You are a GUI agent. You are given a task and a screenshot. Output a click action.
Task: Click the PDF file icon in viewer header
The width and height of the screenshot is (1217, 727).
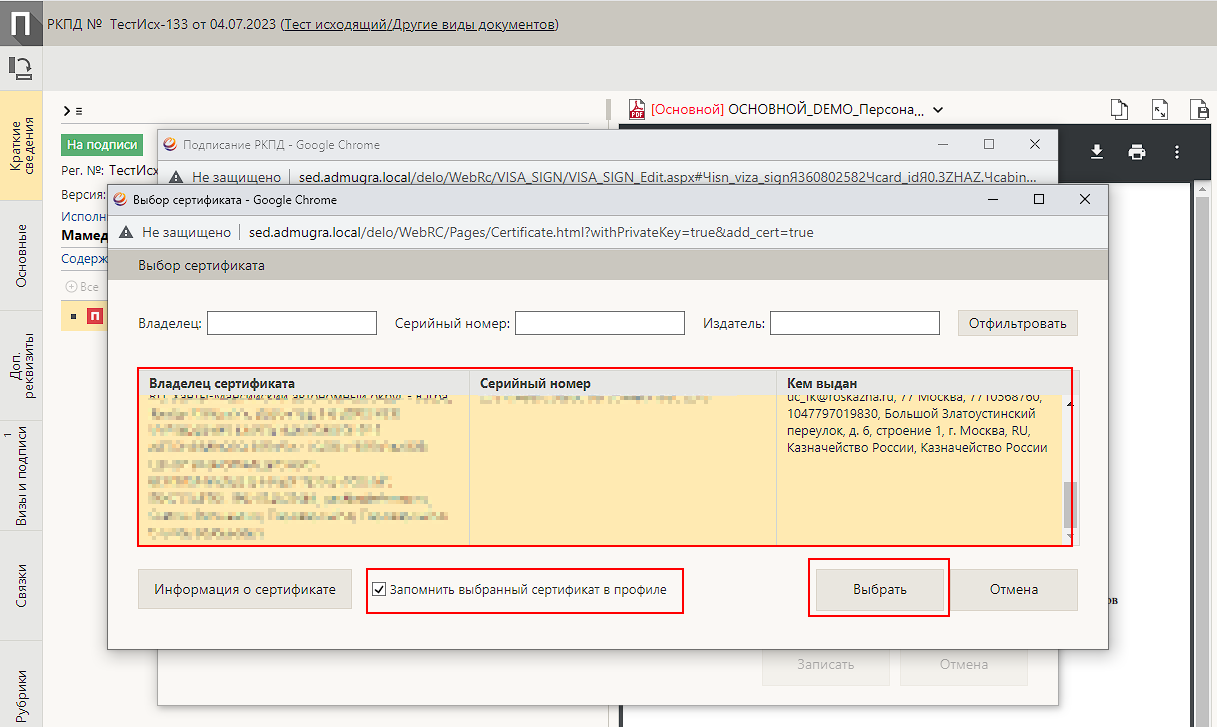click(636, 109)
